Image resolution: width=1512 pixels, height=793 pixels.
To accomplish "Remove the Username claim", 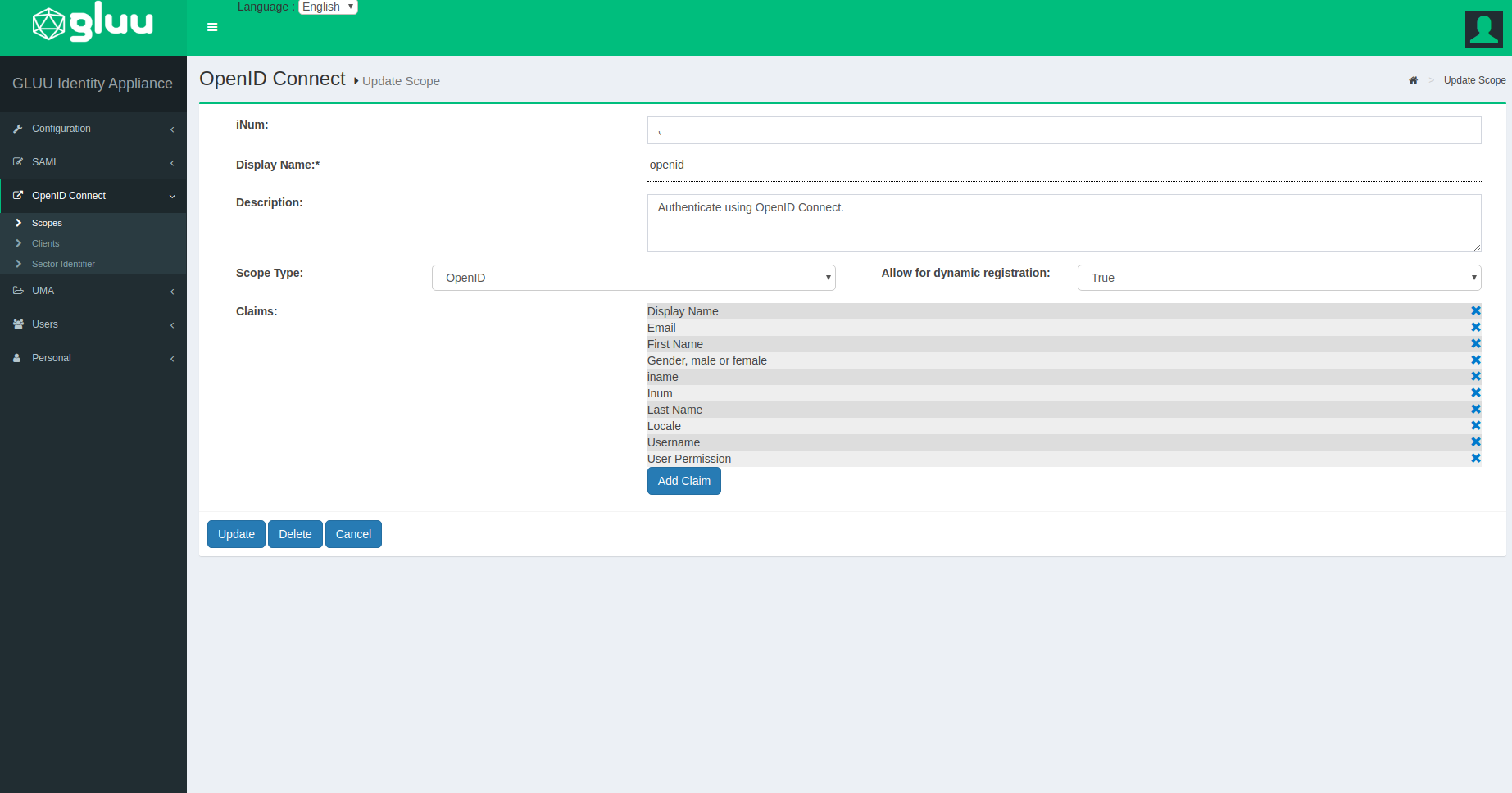I will click(x=1475, y=442).
